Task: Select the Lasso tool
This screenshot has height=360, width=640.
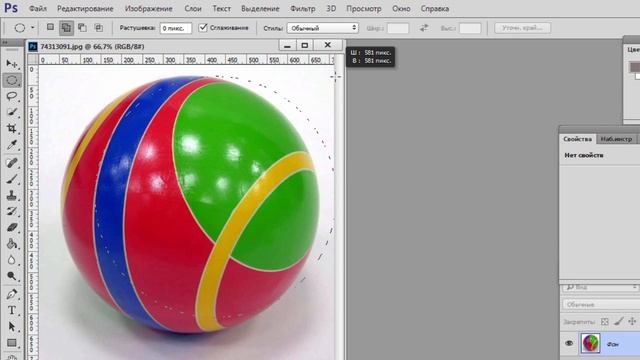Action: [12, 96]
